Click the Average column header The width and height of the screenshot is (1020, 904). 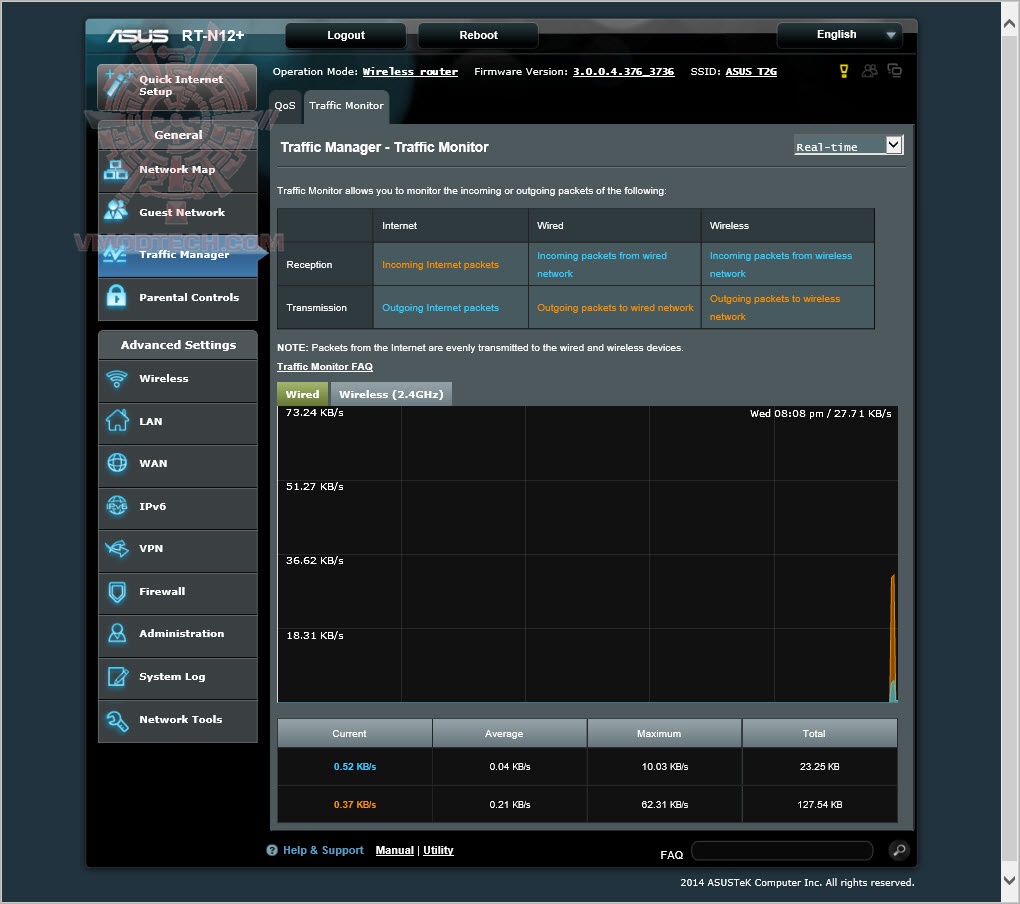(x=509, y=733)
